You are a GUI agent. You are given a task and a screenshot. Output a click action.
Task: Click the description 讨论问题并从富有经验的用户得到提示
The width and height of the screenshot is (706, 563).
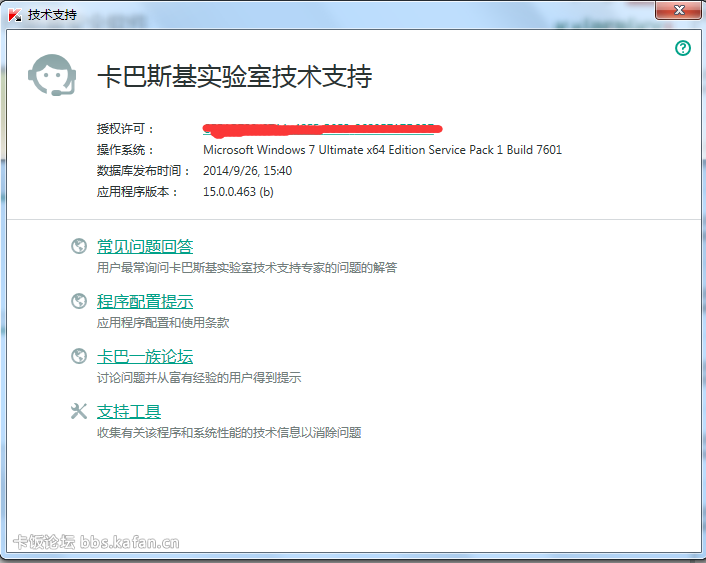(x=199, y=377)
